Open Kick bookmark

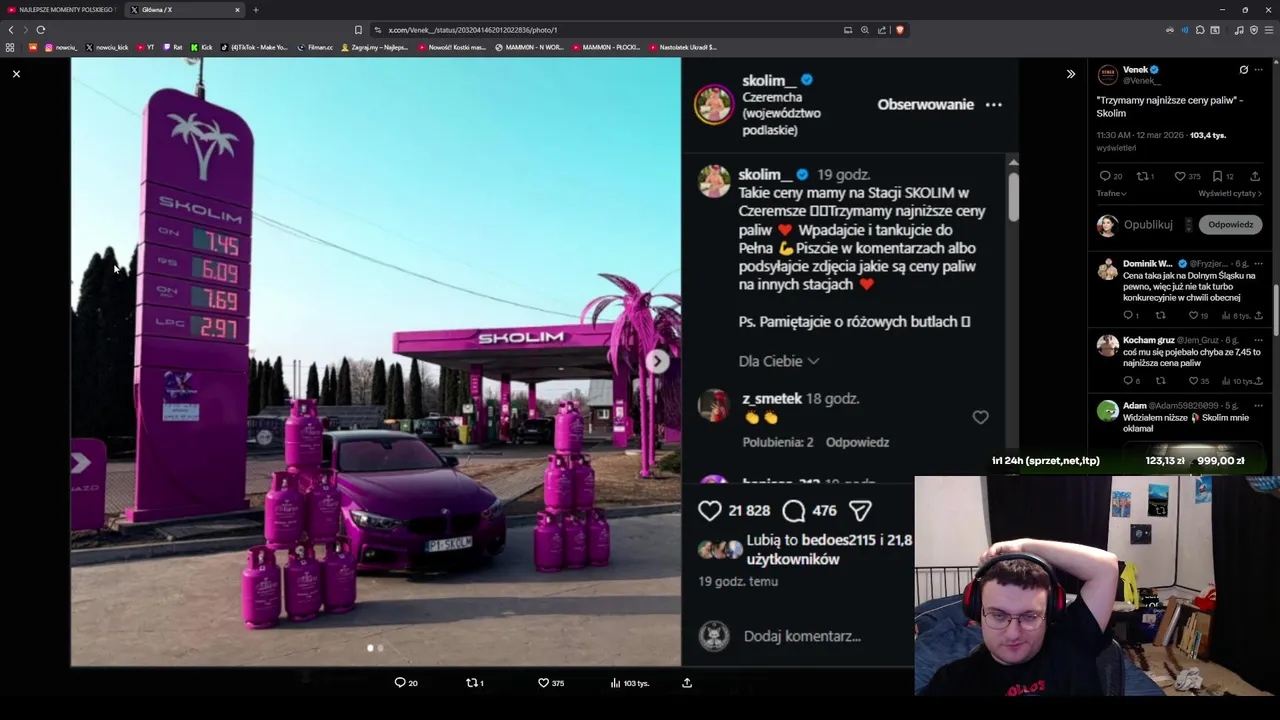click(201, 47)
